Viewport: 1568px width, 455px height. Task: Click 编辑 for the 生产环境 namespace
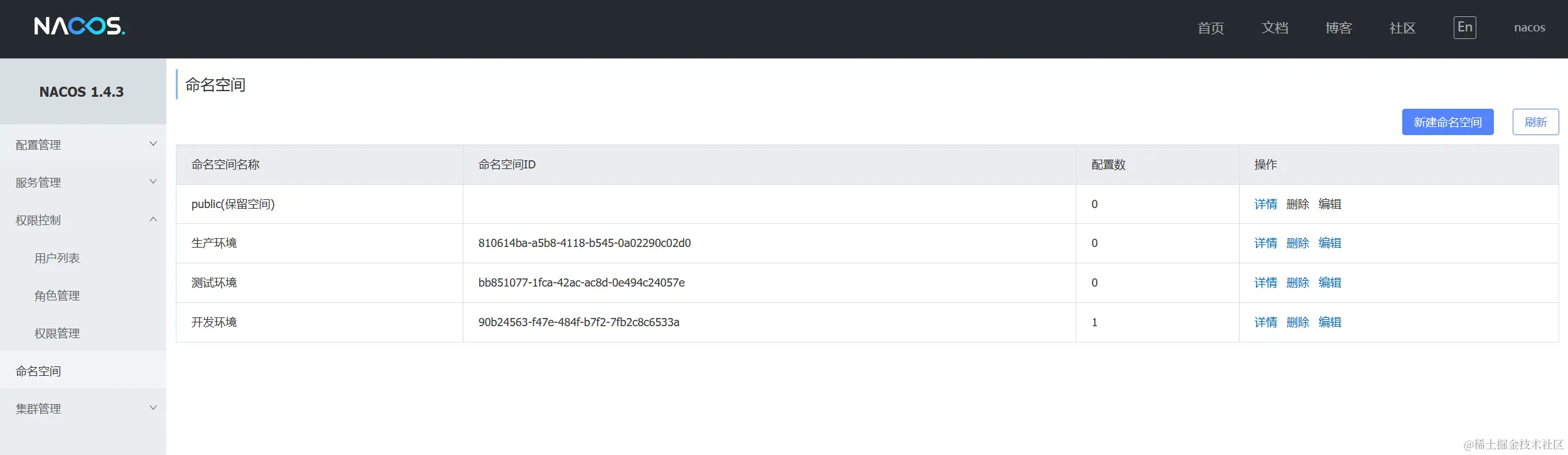(x=1329, y=243)
